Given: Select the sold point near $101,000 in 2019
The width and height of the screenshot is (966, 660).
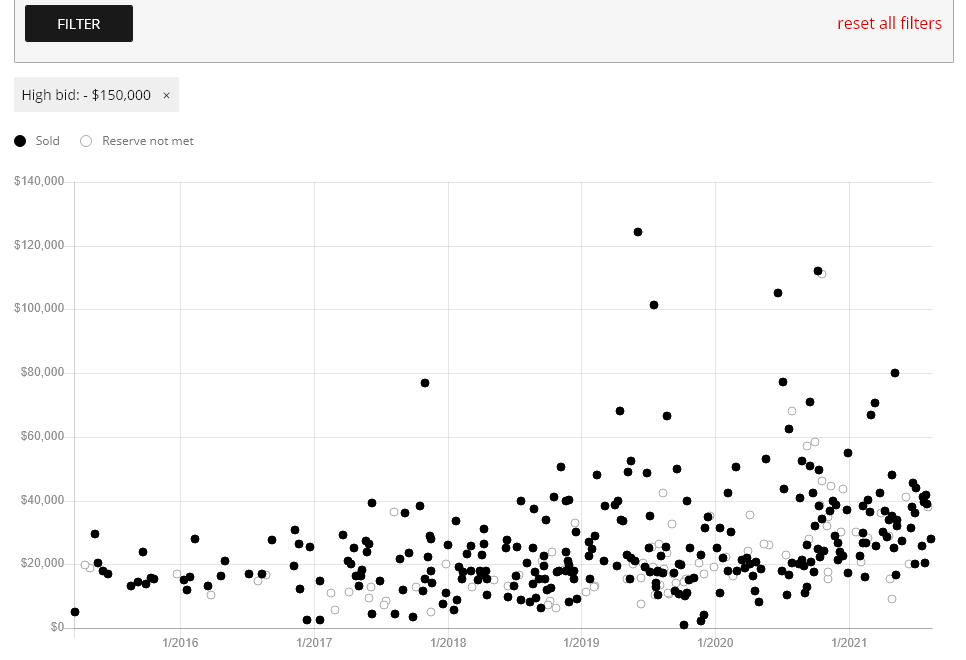Looking at the screenshot, I should pos(654,305).
